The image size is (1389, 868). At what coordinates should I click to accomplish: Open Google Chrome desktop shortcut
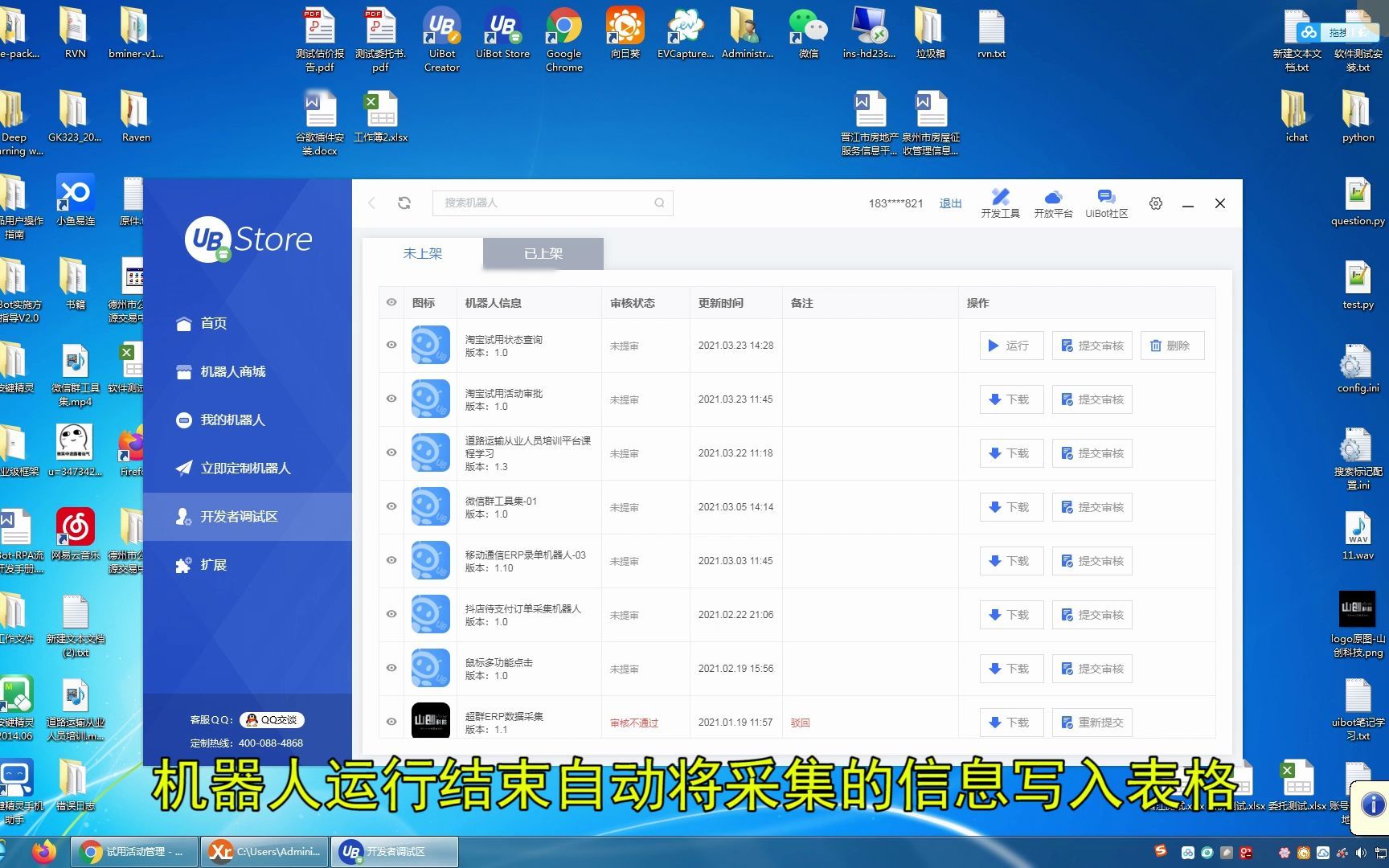click(563, 39)
